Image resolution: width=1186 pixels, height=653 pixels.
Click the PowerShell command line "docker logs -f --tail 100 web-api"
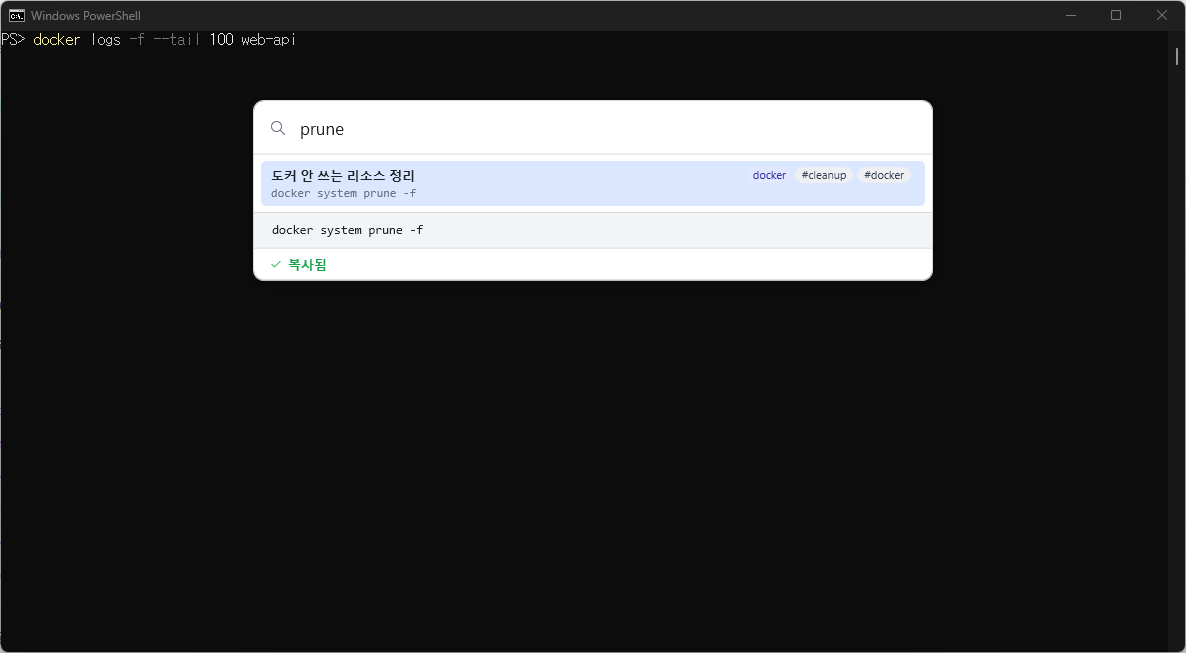[164, 39]
